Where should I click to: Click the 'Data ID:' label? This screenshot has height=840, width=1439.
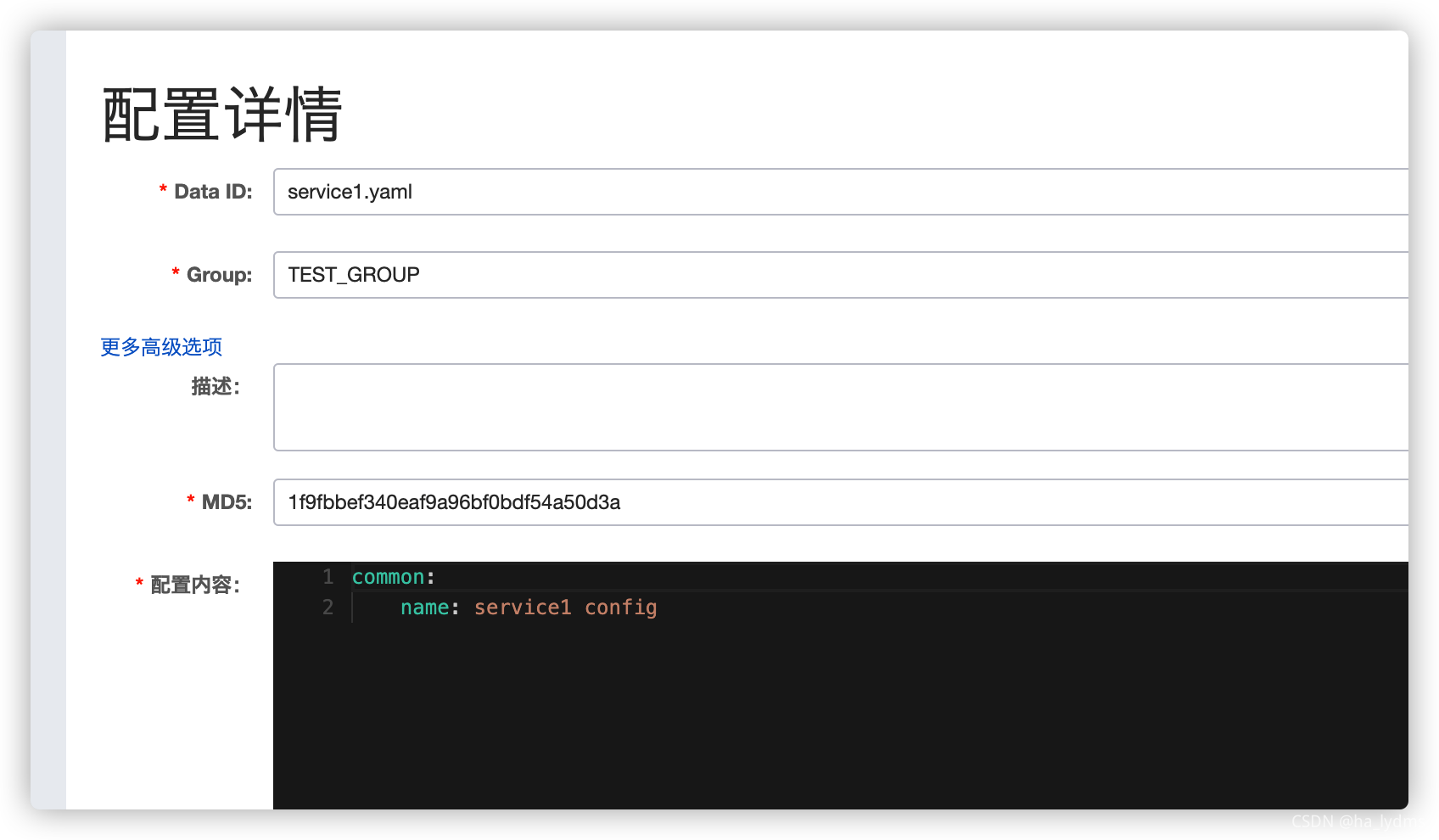213,192
